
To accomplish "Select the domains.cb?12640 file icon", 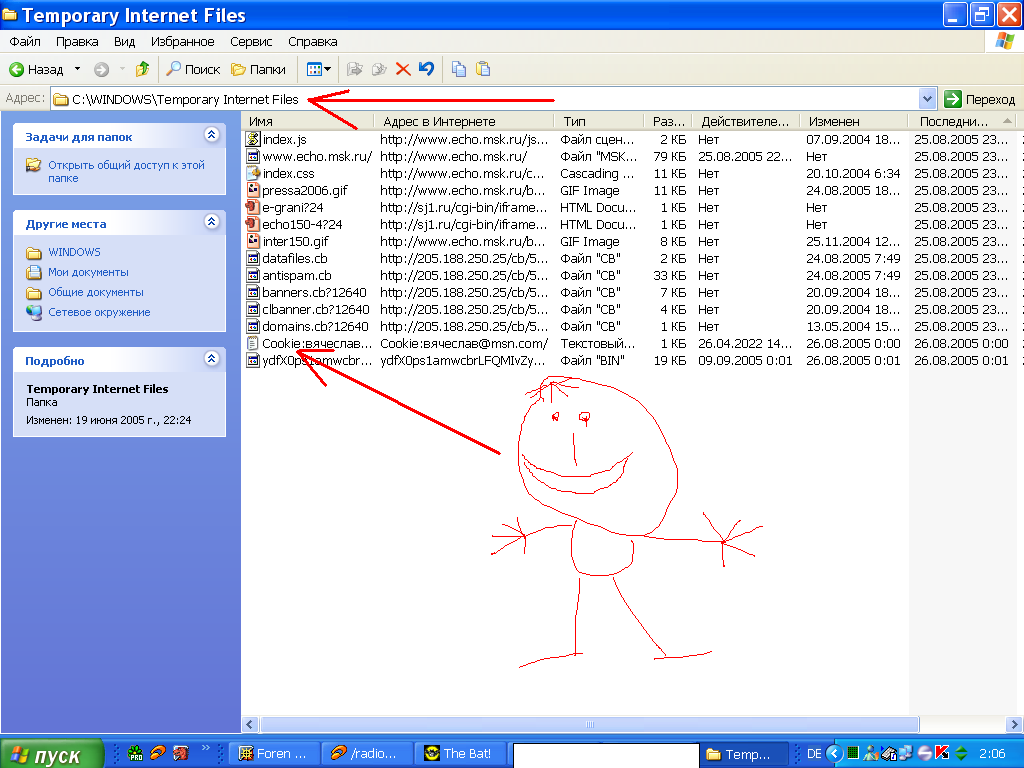I will pyautogui.click(x=253, y=326).
